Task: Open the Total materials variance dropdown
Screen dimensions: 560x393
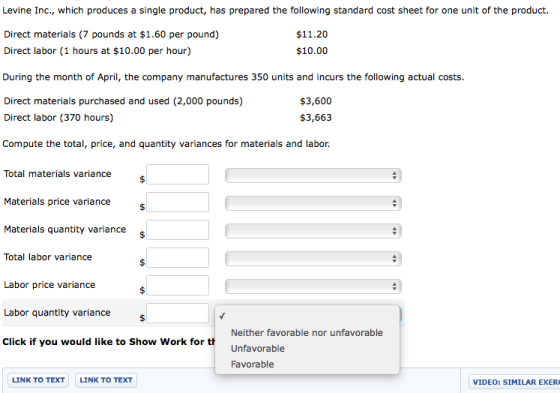Action: pyautogui.click(x=313, y=175)
